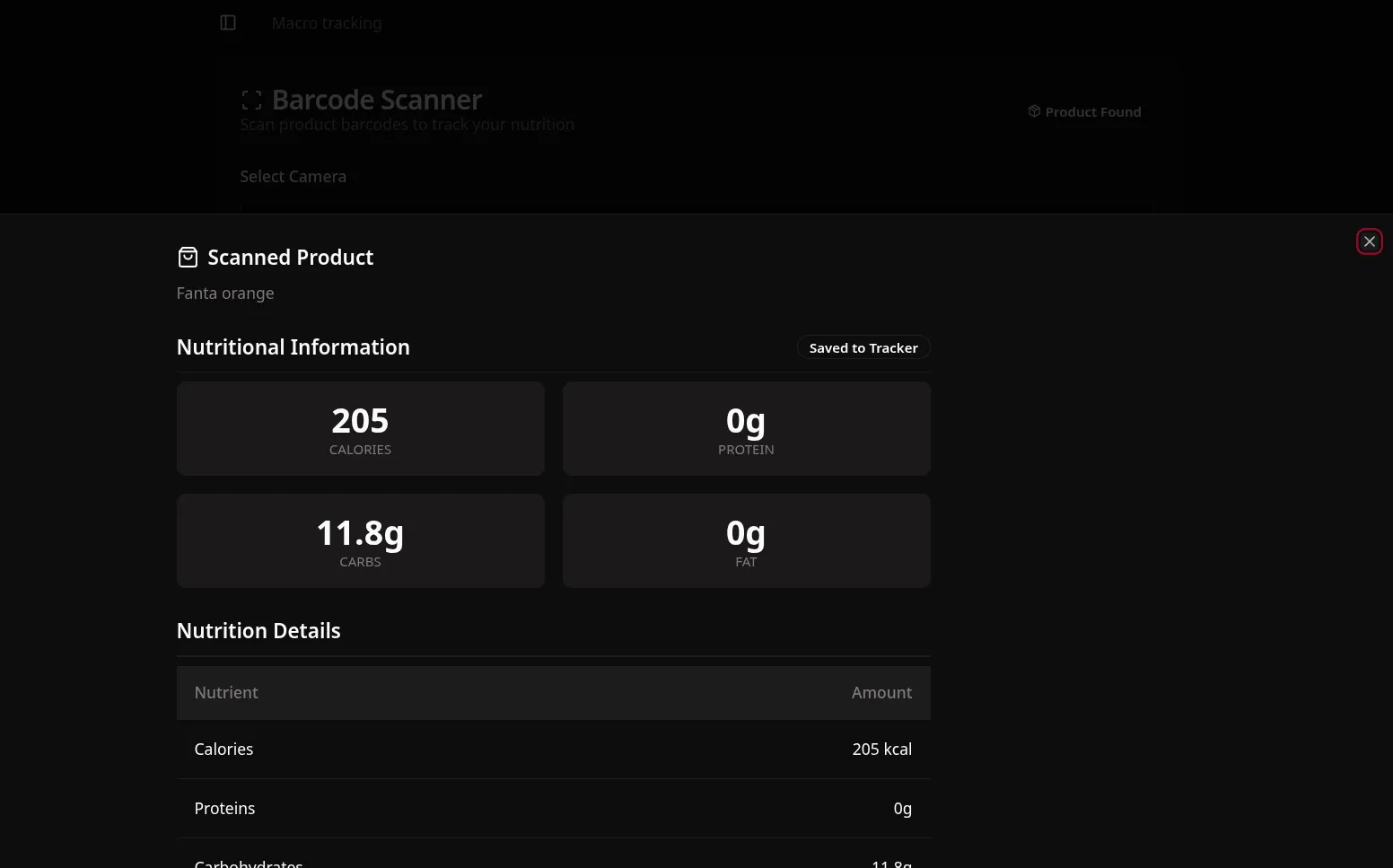Click the 0g PROTEIN summary card
1393x868 pixels.
pyautogui.click(x=746, y=428)
